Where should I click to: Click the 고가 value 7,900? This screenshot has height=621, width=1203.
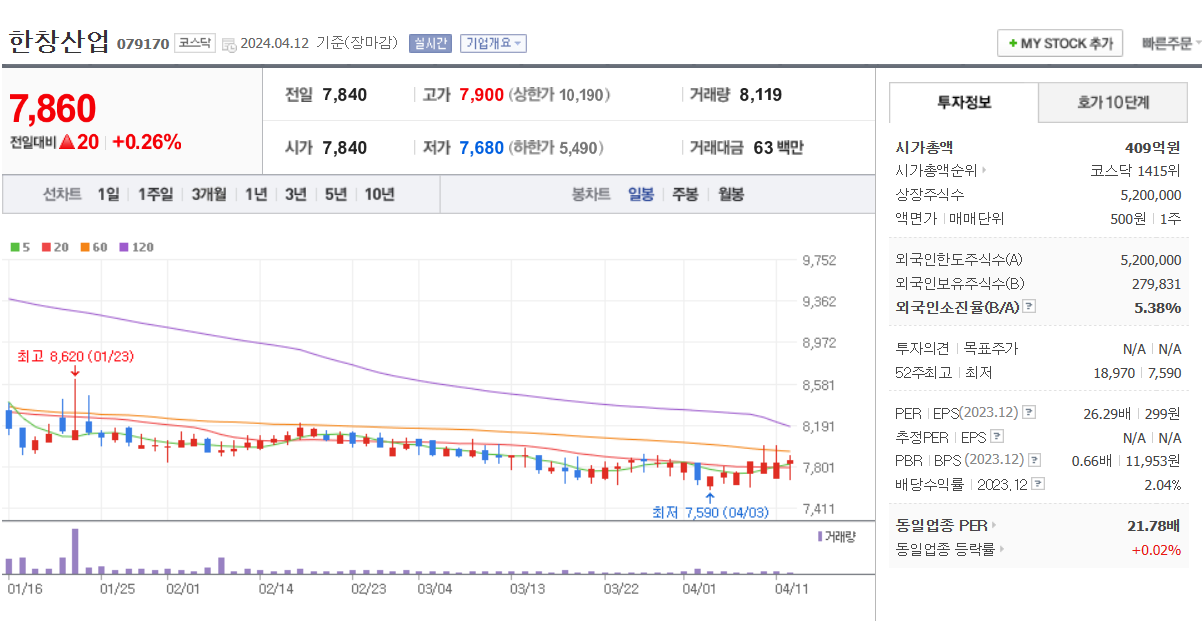coord(481,95)
